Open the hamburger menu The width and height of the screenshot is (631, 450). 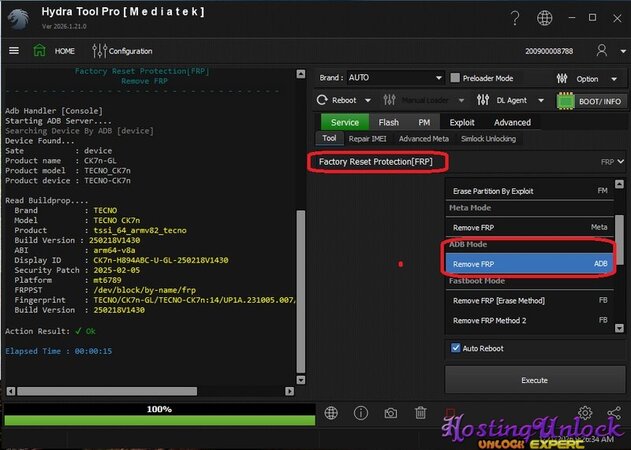(x=14, y=51)
